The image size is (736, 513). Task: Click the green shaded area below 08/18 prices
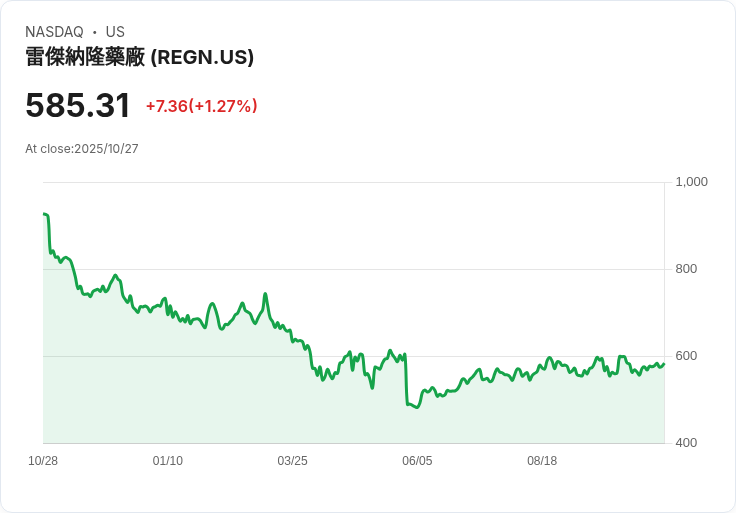(x=542, y=410)
